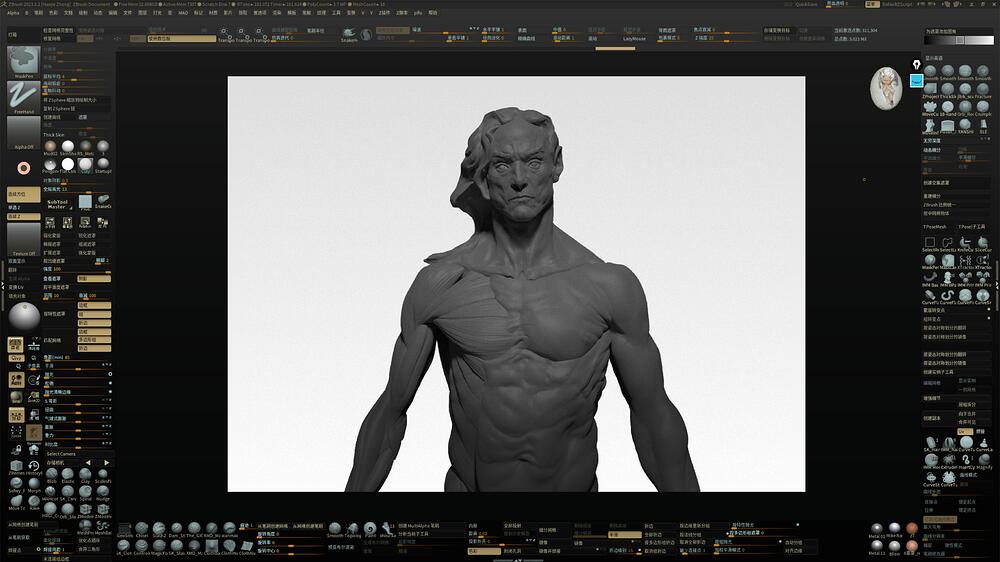Select the Dam_St brush in bottom shelf

pos(177,529)
